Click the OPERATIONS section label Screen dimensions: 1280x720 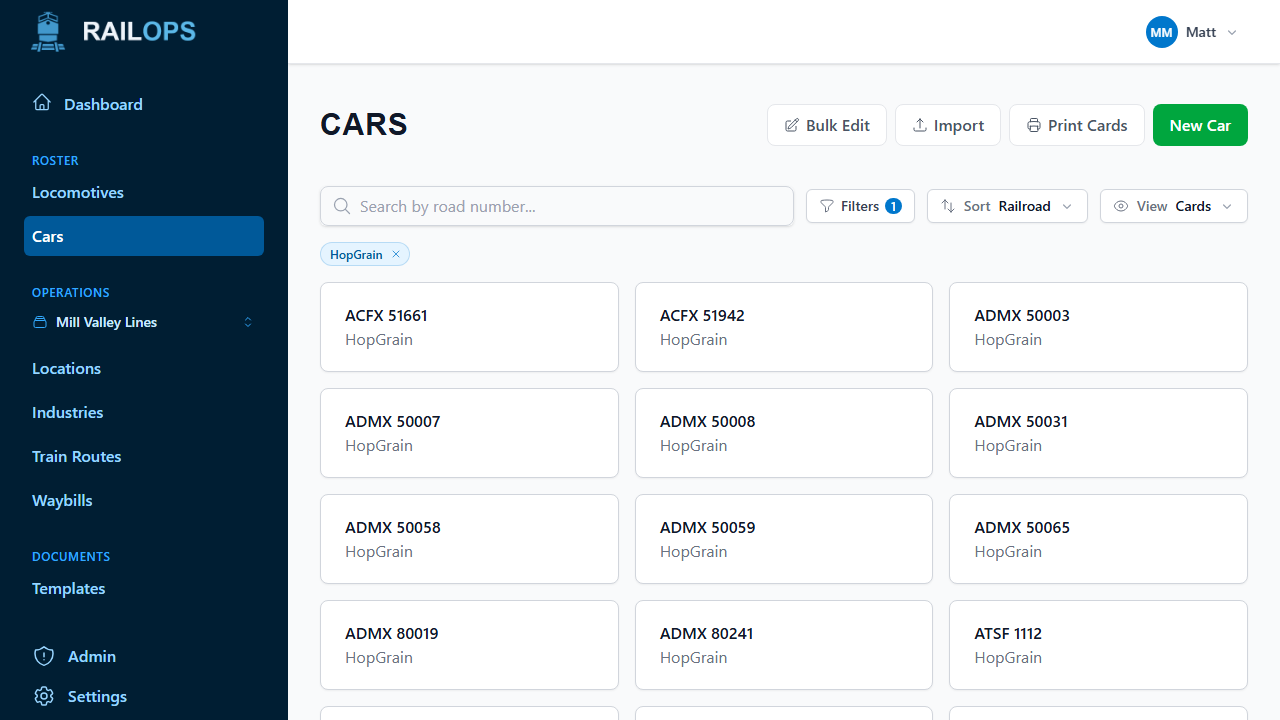(71, 292)
